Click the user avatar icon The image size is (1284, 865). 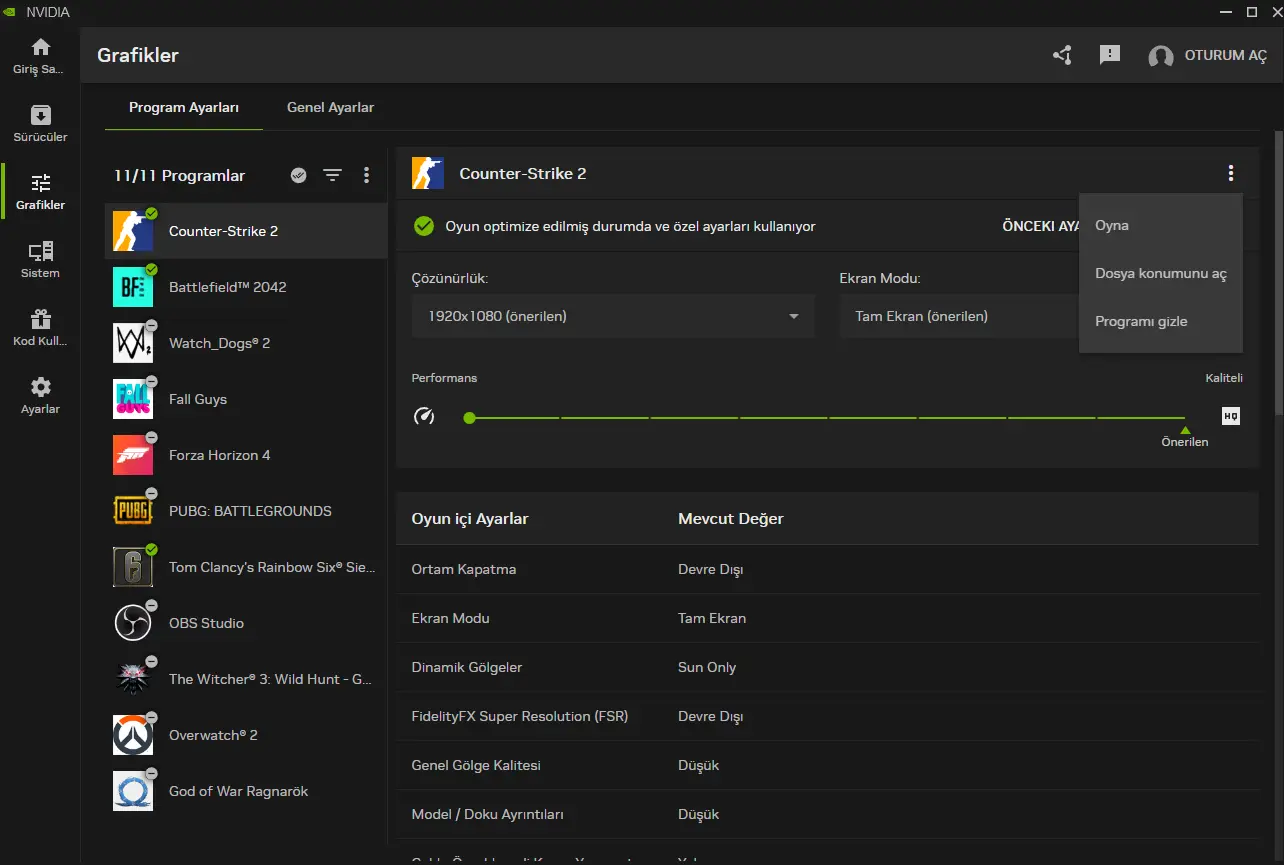(x=1161, y=56)
